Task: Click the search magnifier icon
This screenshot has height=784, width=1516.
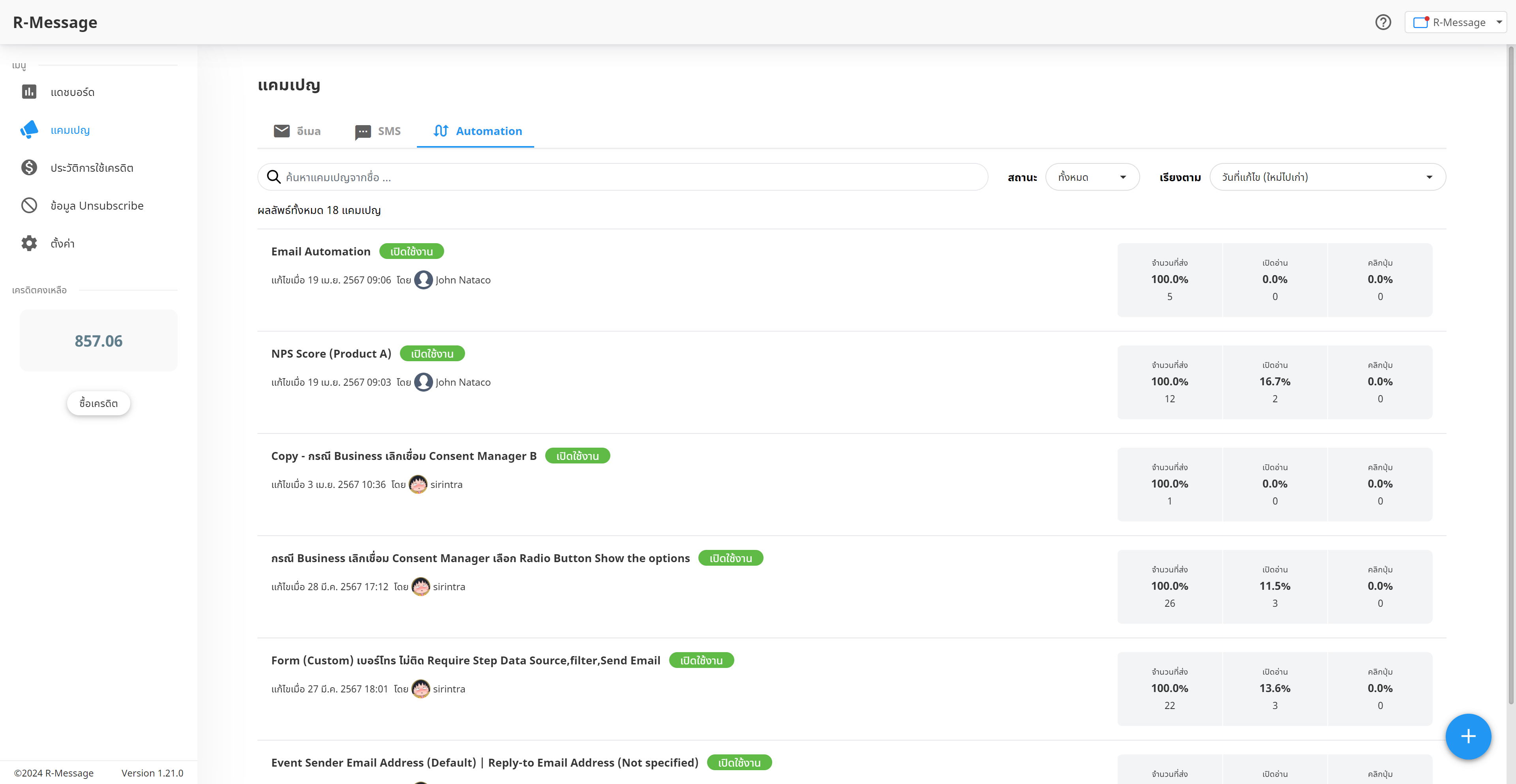Action: [274, 177]
